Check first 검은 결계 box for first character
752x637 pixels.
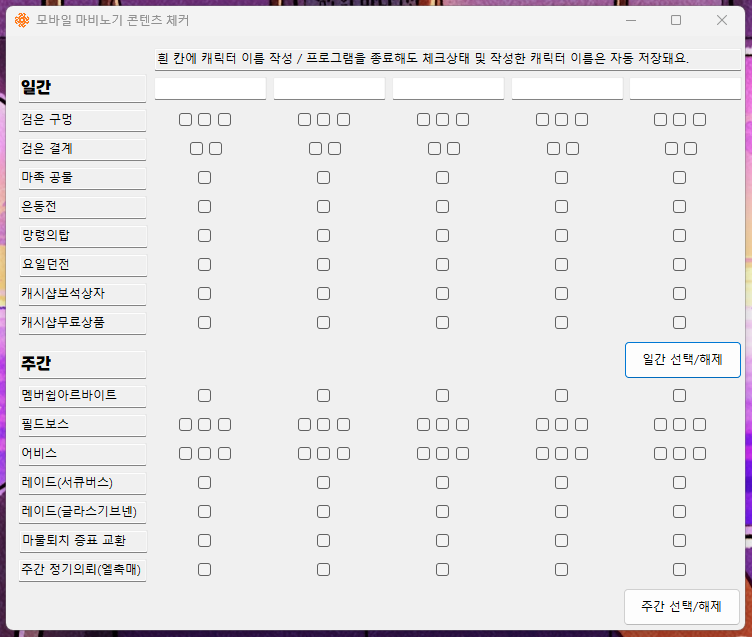[x=196, y=149]
